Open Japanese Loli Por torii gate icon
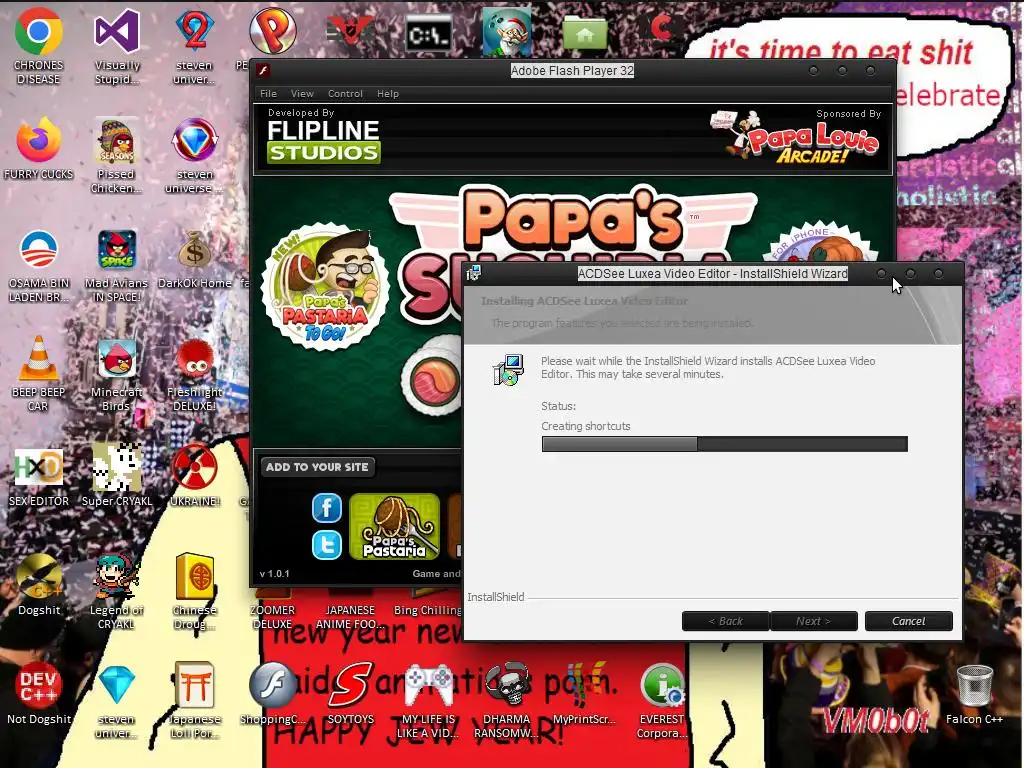This screenshot has height=768, width=1024. coord(195,684)
